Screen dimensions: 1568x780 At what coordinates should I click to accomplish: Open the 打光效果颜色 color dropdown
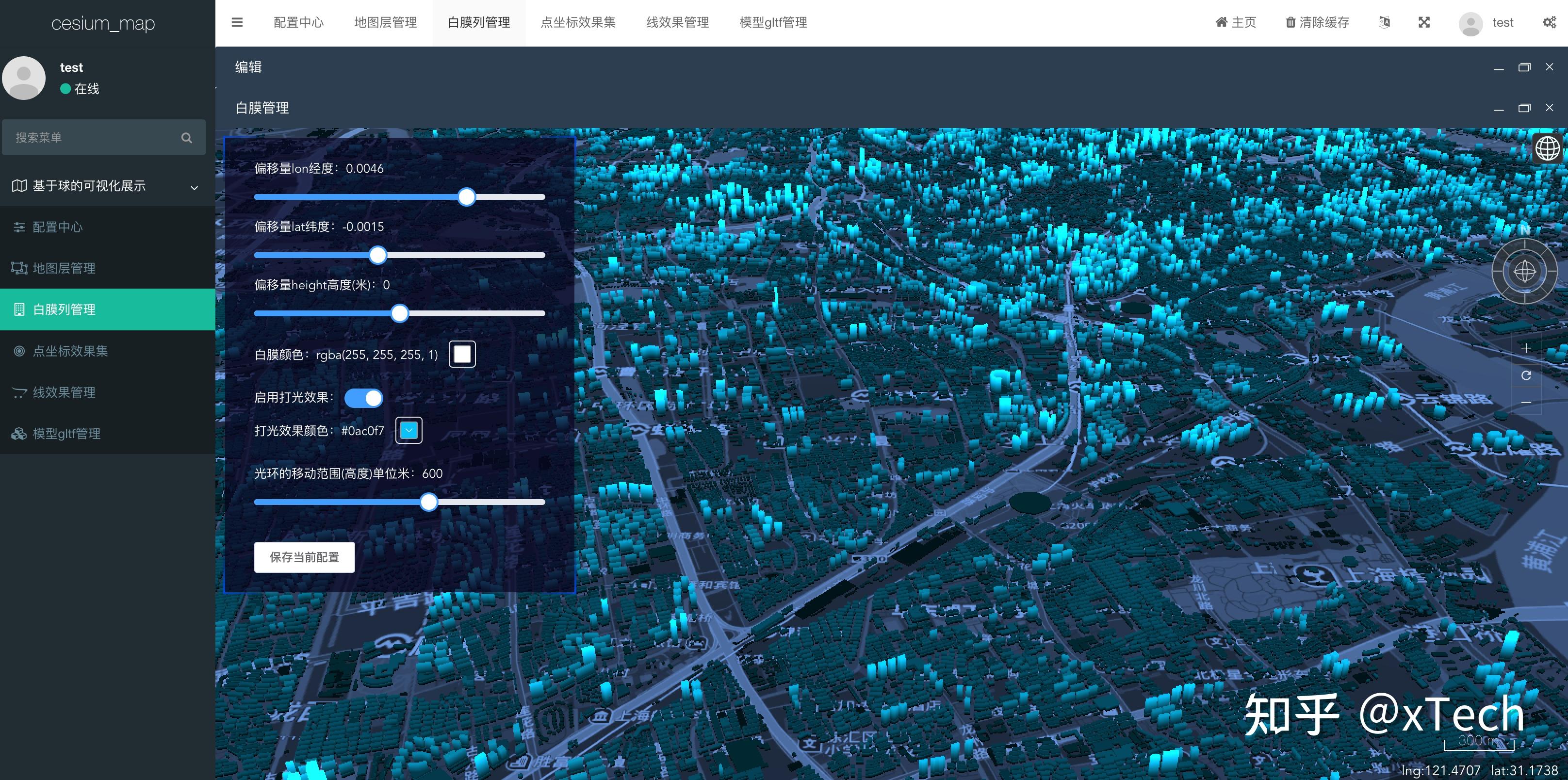click(409, 431)
